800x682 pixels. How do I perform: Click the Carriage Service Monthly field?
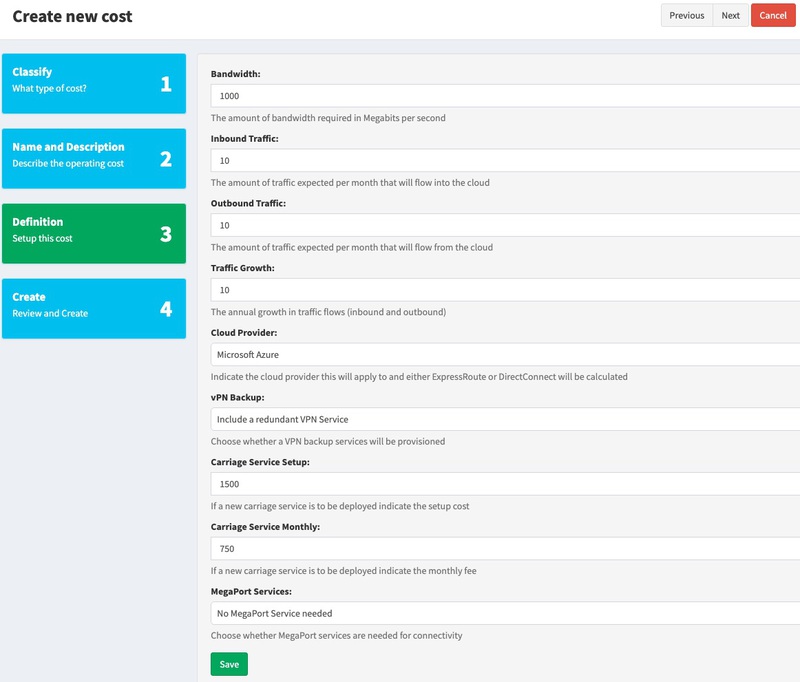pyautogui.click(x=505, y=549)
